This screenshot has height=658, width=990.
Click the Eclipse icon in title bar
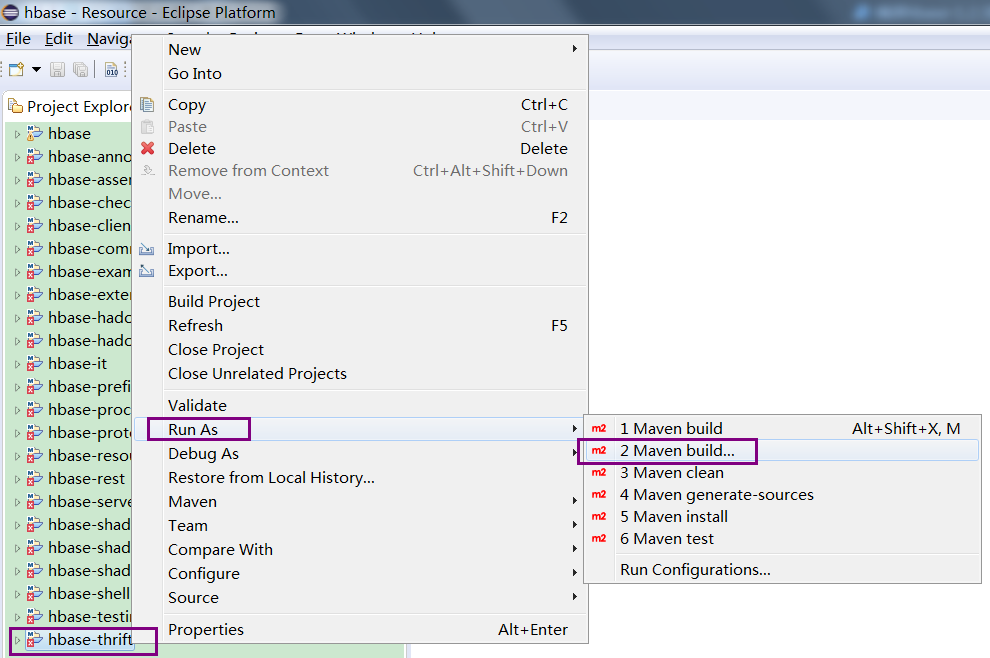tap(11, 12)
